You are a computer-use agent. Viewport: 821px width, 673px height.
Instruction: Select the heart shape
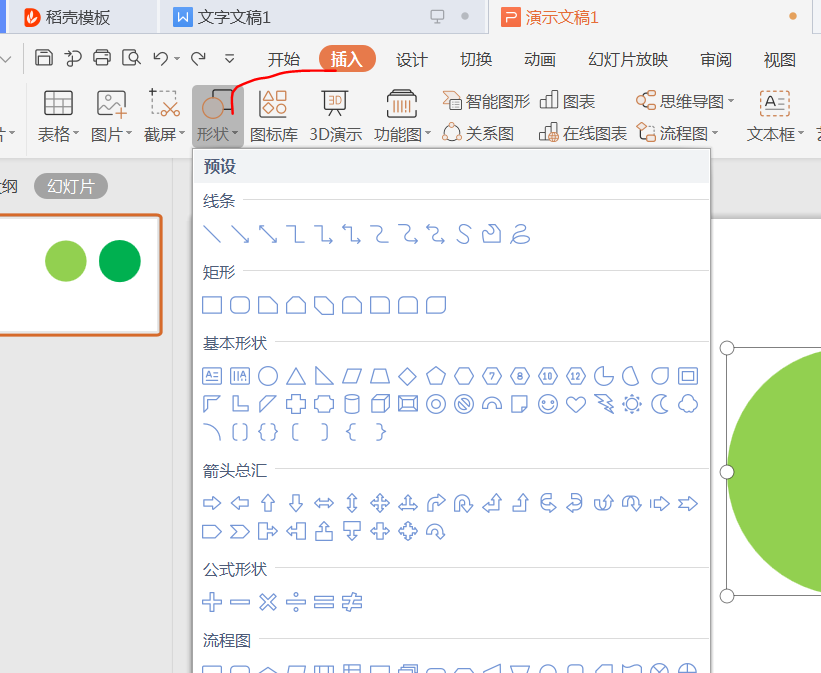tap(576, 404)
